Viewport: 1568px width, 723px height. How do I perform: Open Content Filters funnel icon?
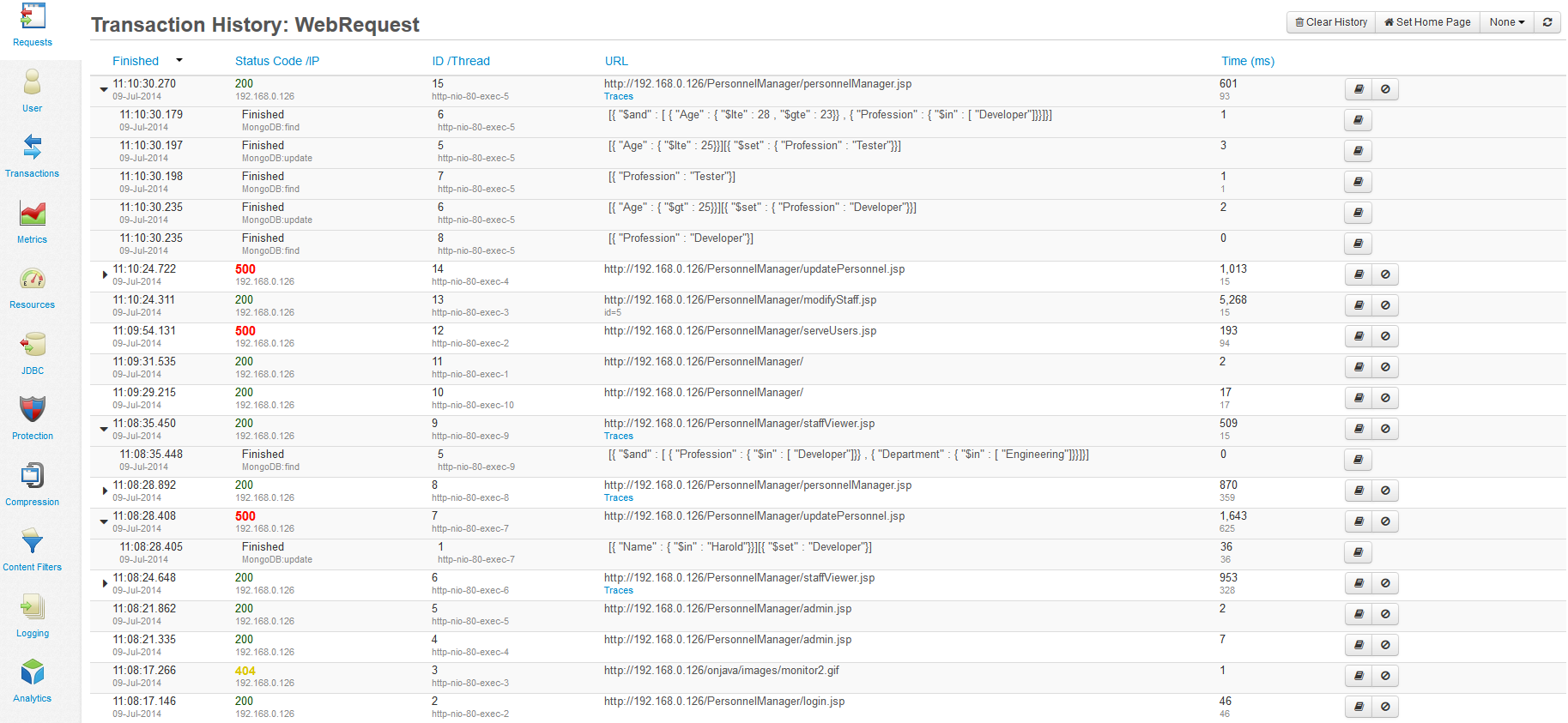point(32,549)
